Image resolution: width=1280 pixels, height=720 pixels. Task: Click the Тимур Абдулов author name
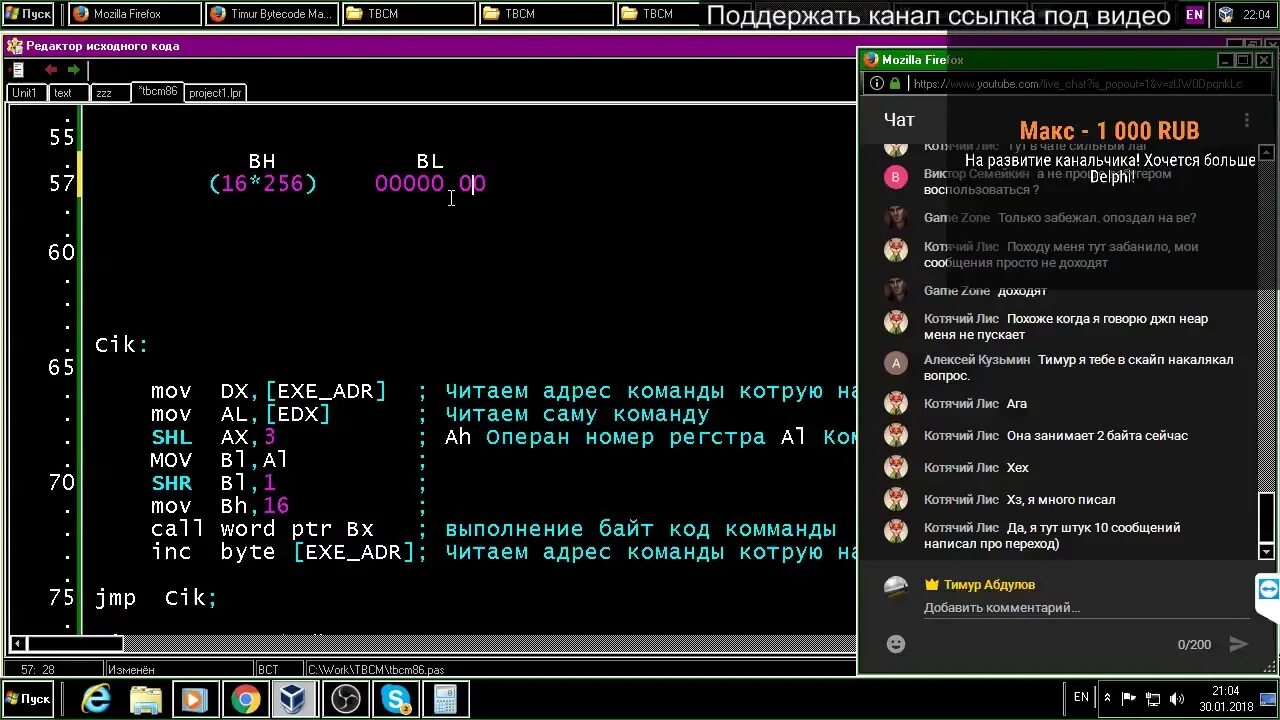point(989,584)
